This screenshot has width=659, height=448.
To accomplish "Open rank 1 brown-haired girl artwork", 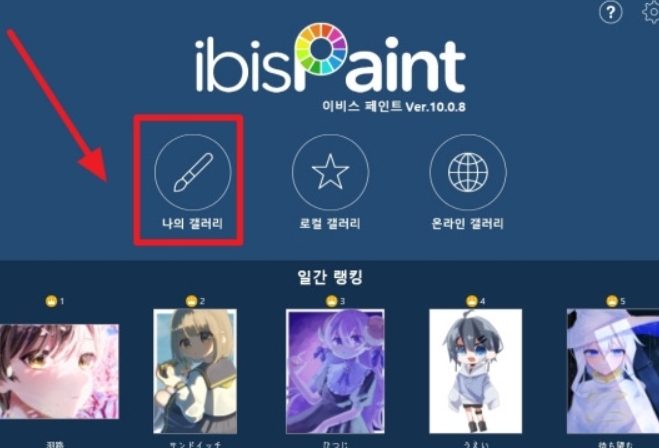I will pos(59,371).
